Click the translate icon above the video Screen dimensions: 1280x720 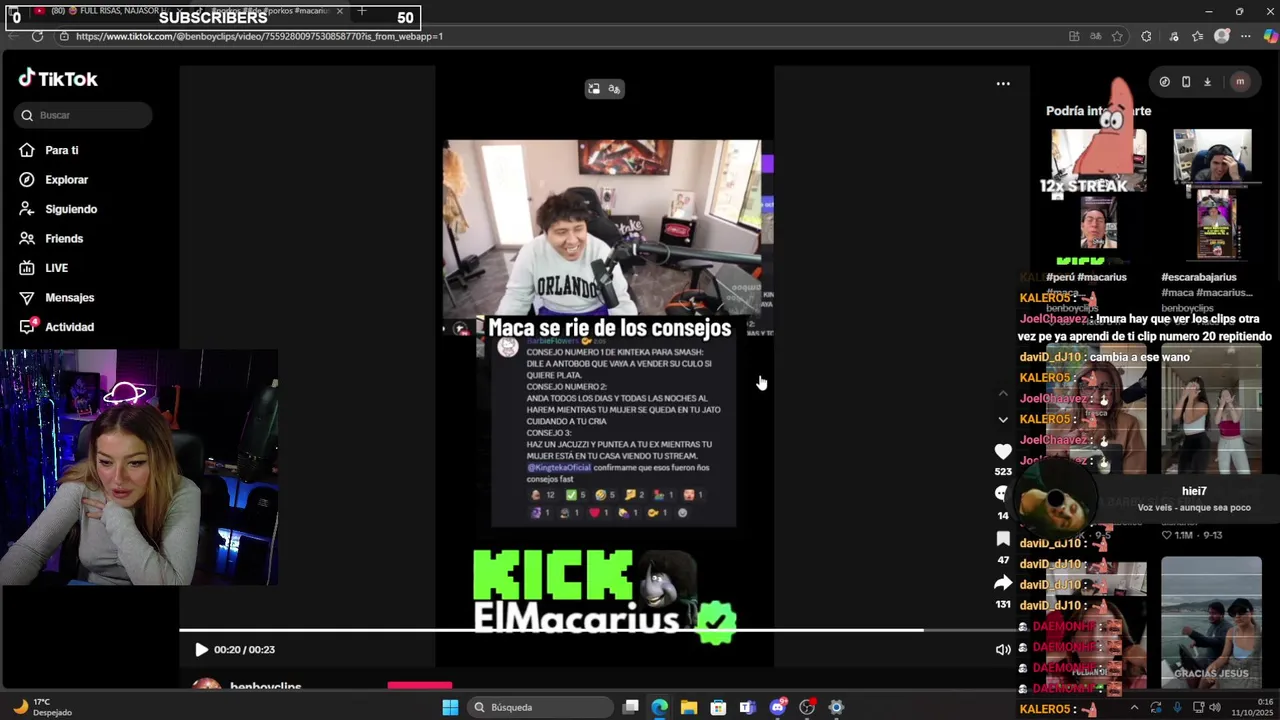[614, 89]
